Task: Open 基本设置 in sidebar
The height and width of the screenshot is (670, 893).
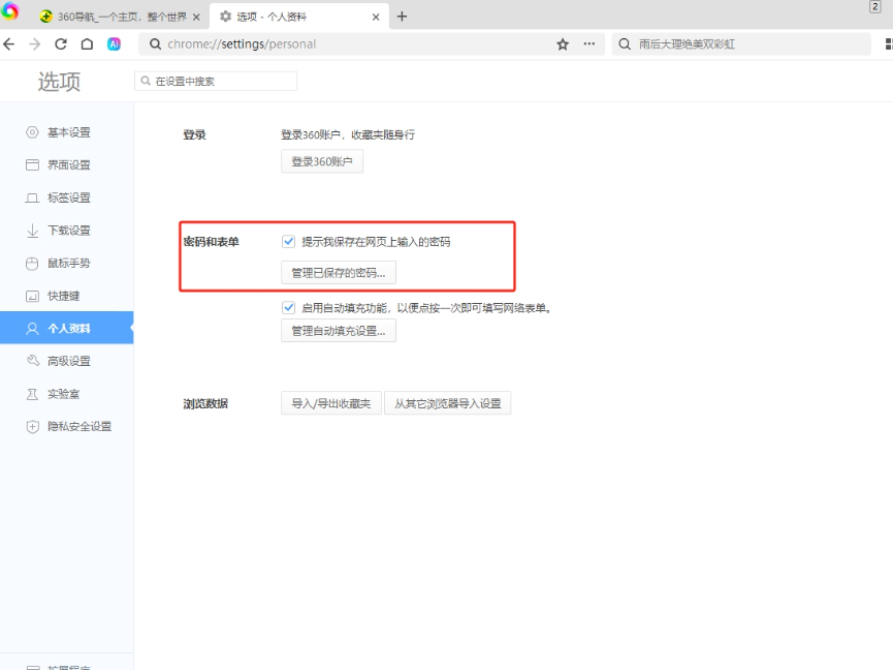Action: coord(67,132)
